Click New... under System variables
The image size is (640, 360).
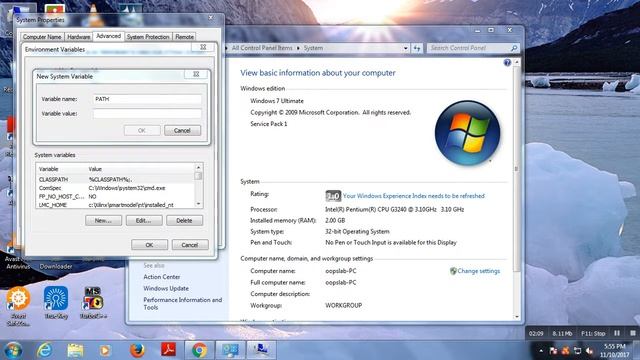coord(103,220)
